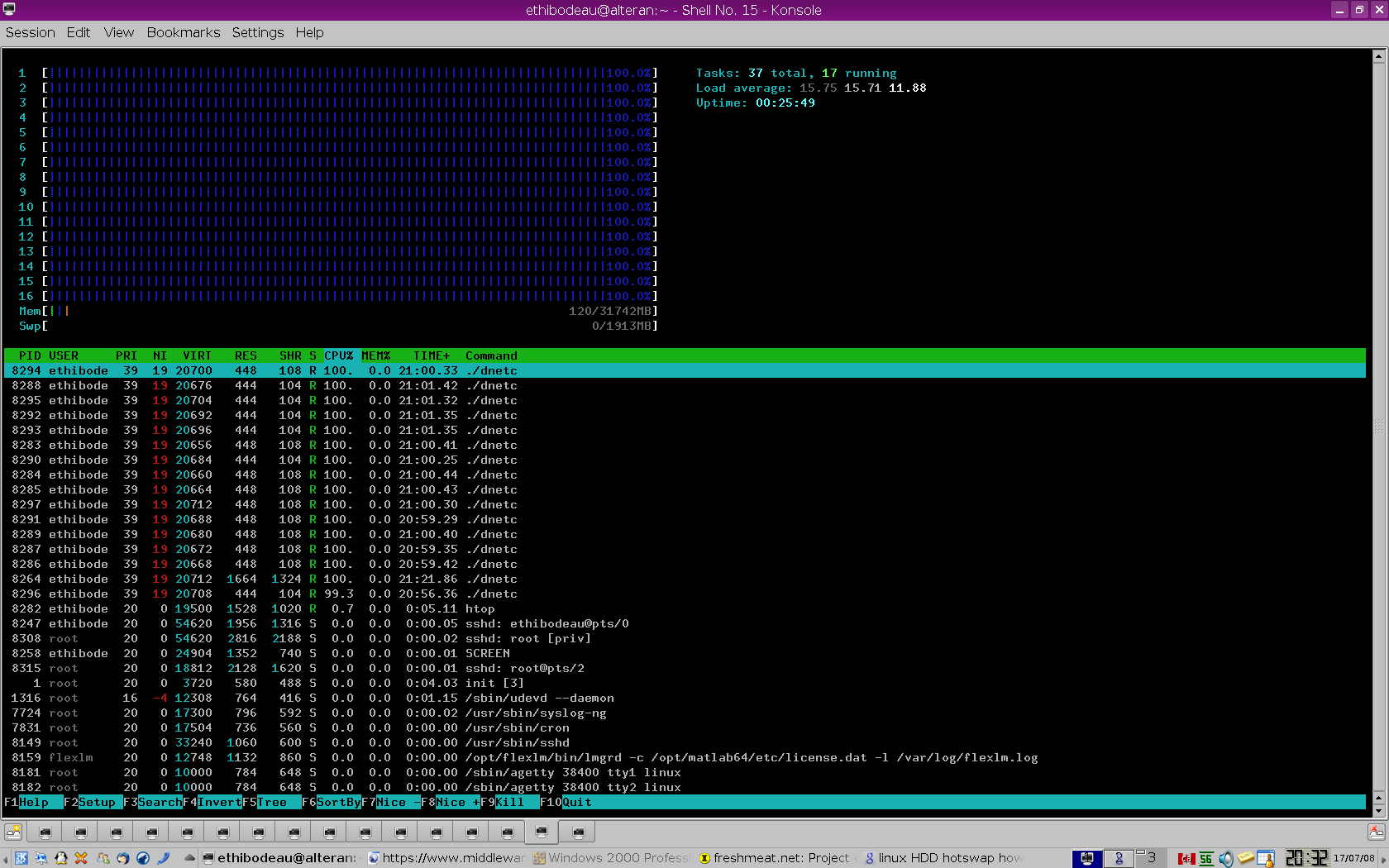Switch to the first Konsole session tab

45,832
